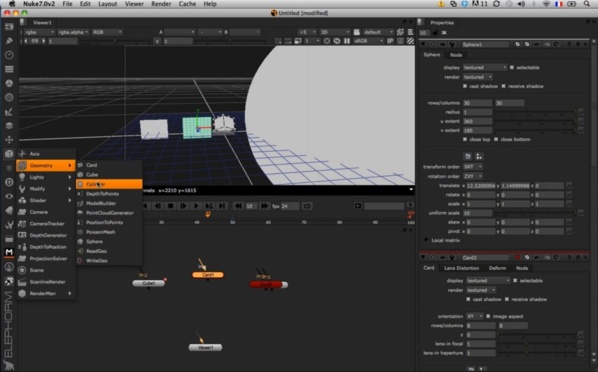Switch to Deform tab in Card2

[x=497, y=268]
